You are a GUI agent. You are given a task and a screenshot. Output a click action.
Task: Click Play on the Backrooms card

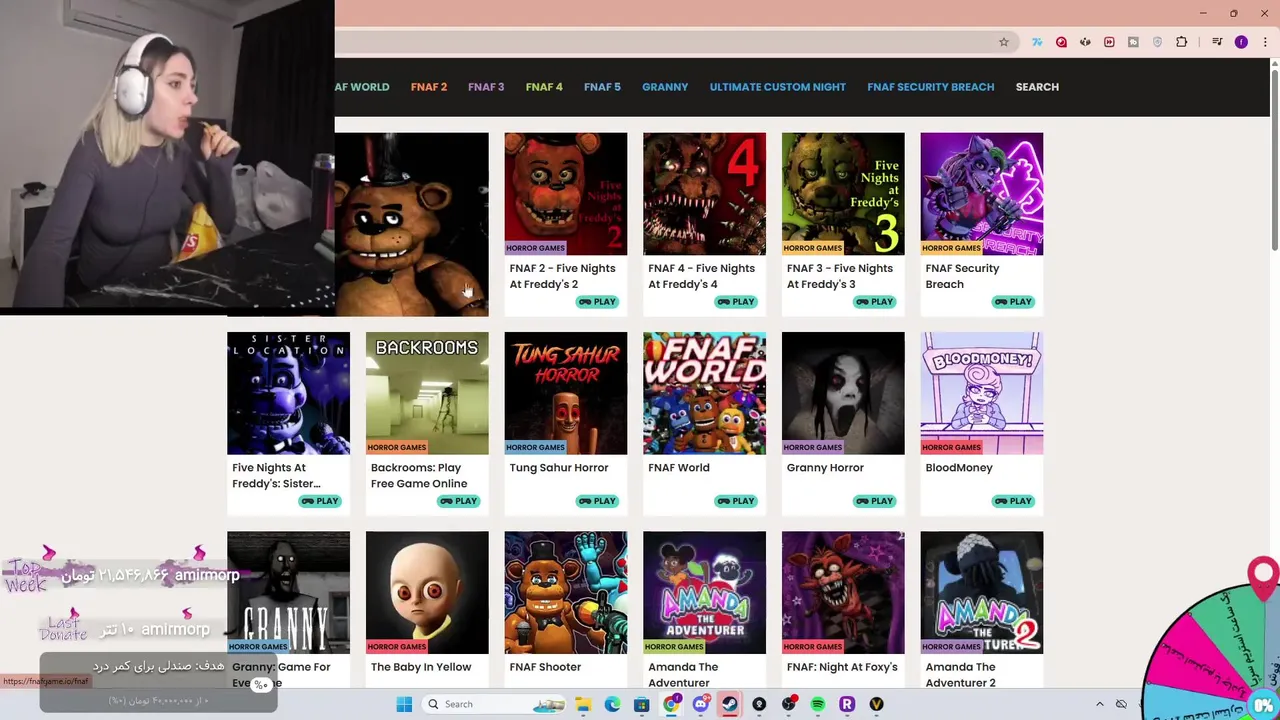point(459,501)
